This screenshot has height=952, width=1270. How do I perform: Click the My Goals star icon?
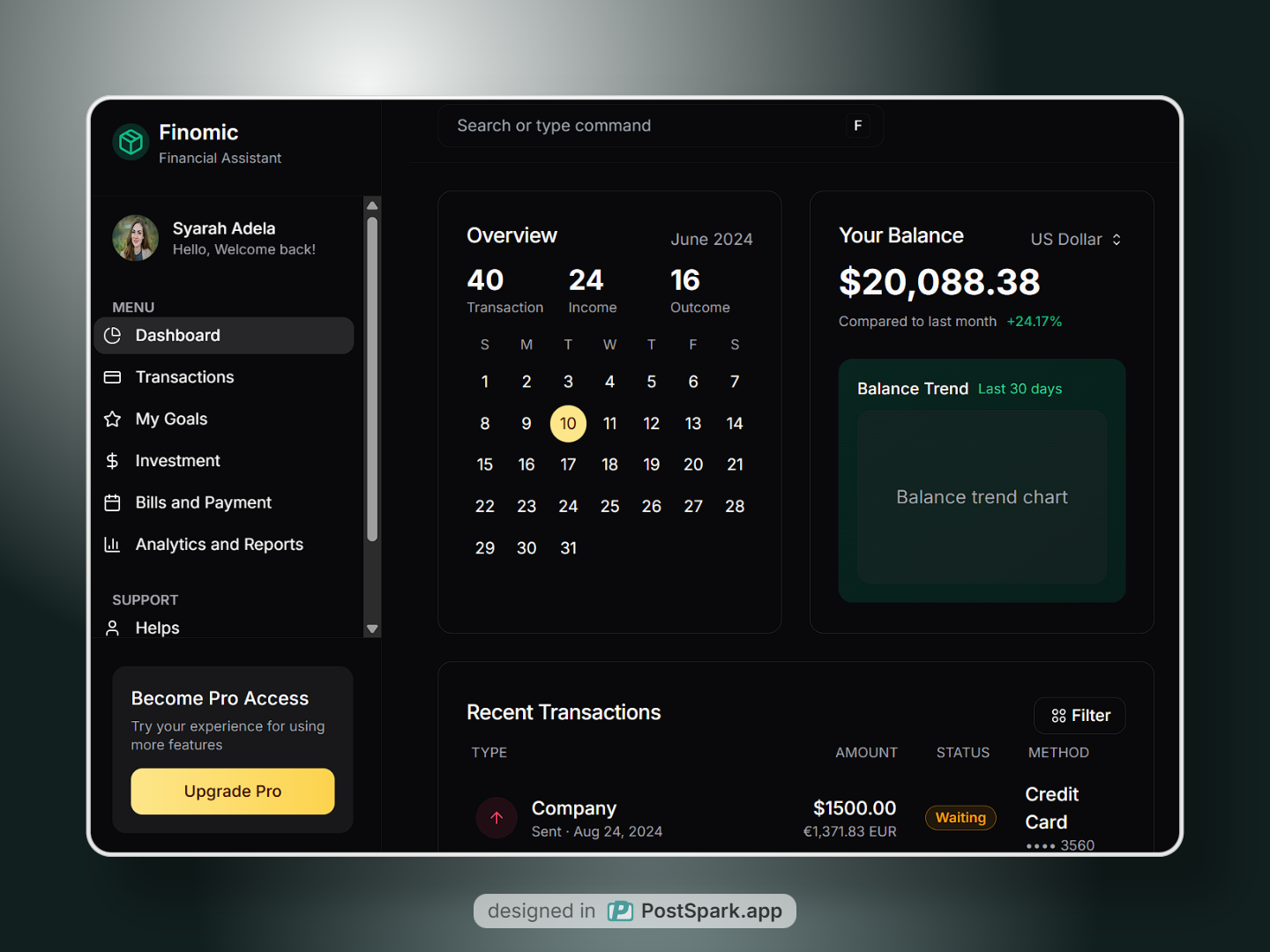112,420
